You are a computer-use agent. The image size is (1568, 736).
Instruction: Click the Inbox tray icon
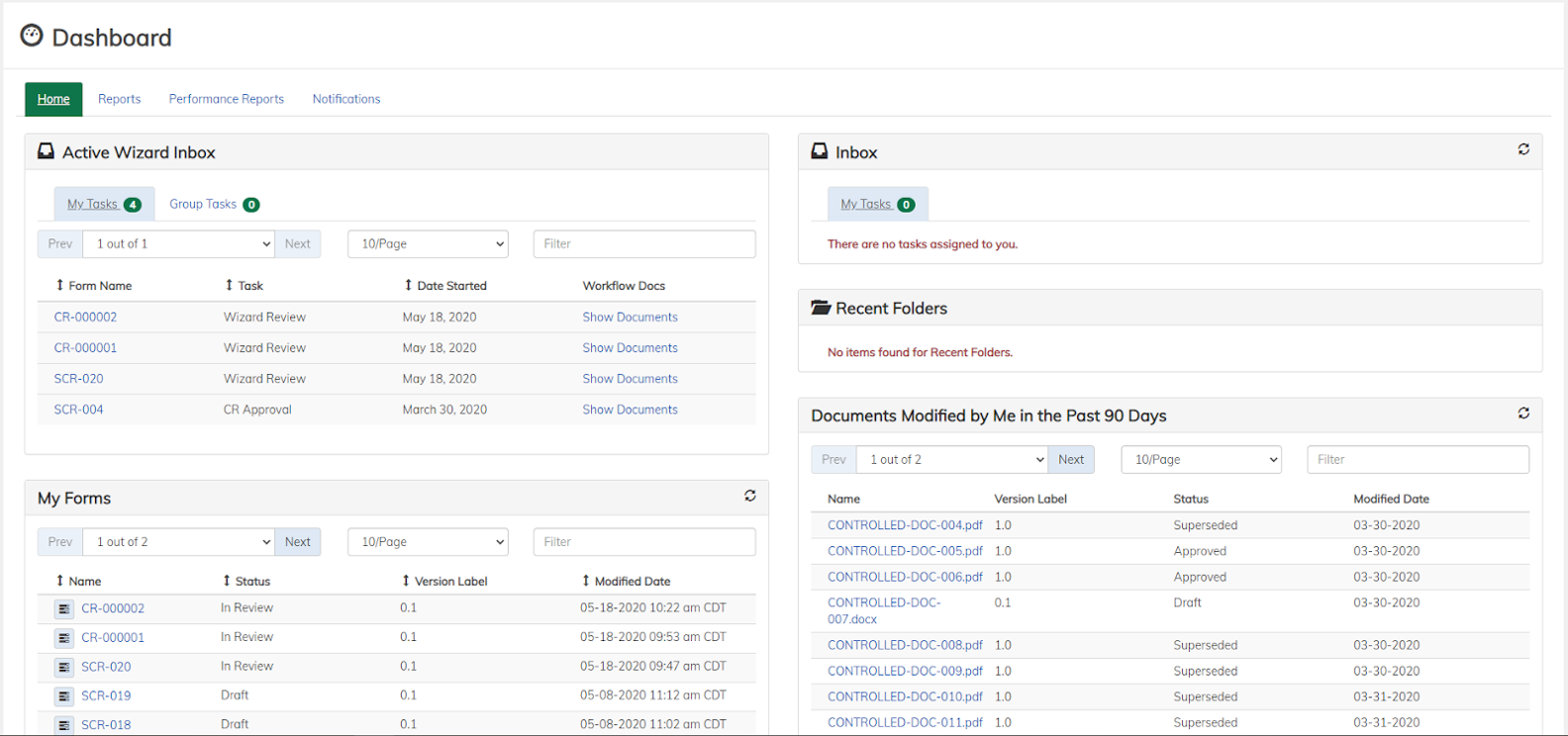[819, 151]
